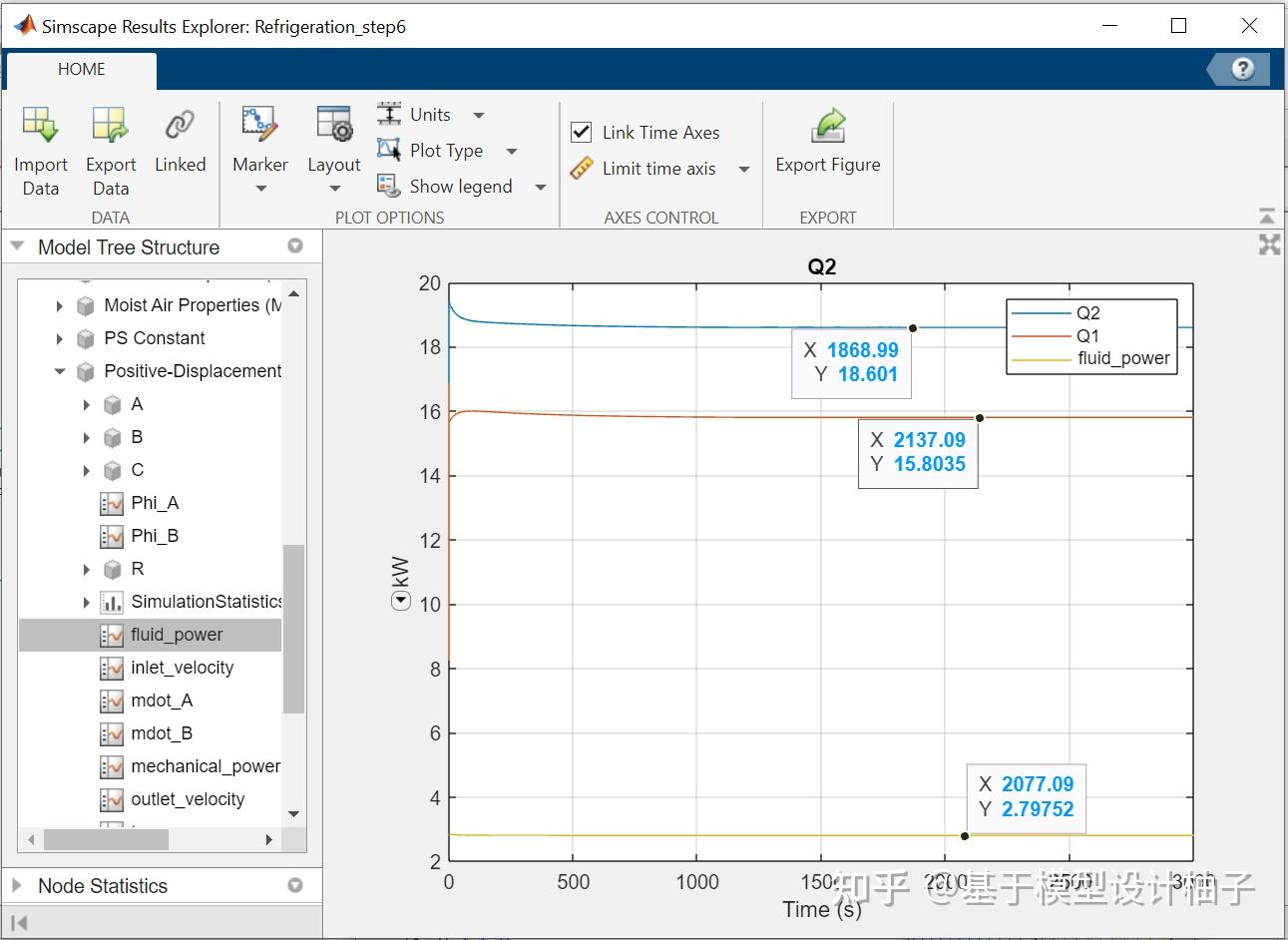The width and height of the screenshot is (1288, 940).
Task: Open the Plot Type dropdown
Action: pos(511,151)
